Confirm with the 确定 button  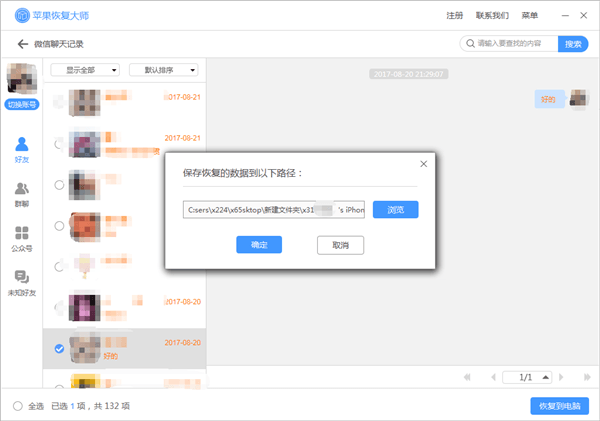click(259, 245)
